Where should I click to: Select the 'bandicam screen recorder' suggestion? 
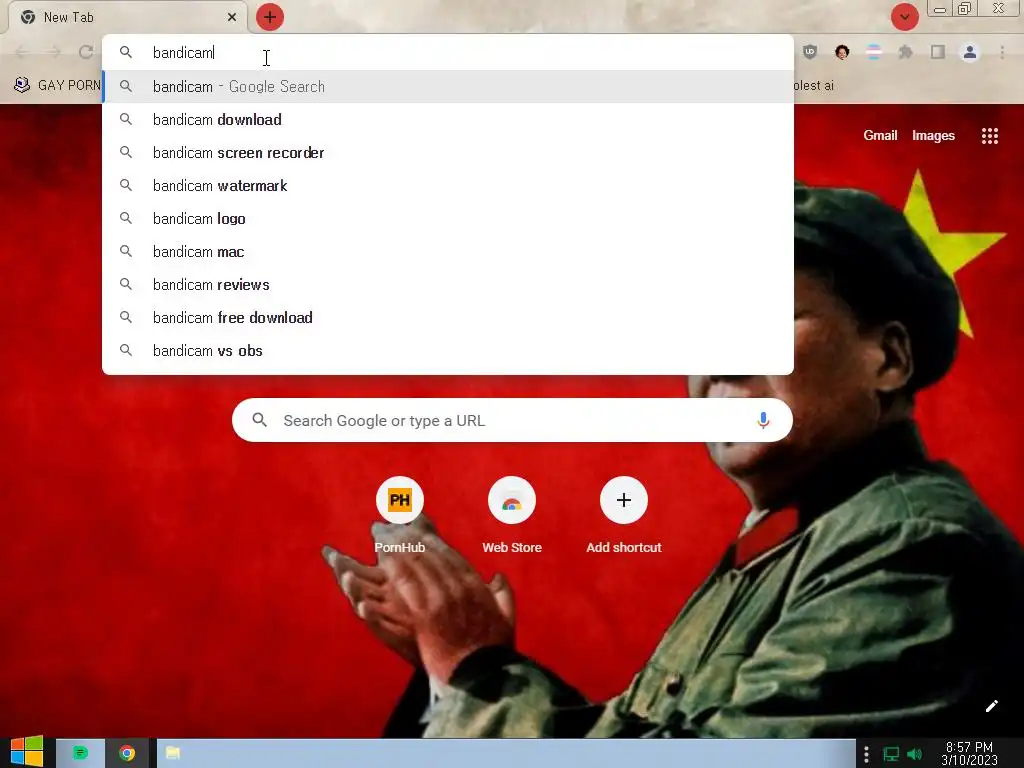click(448, 153)
